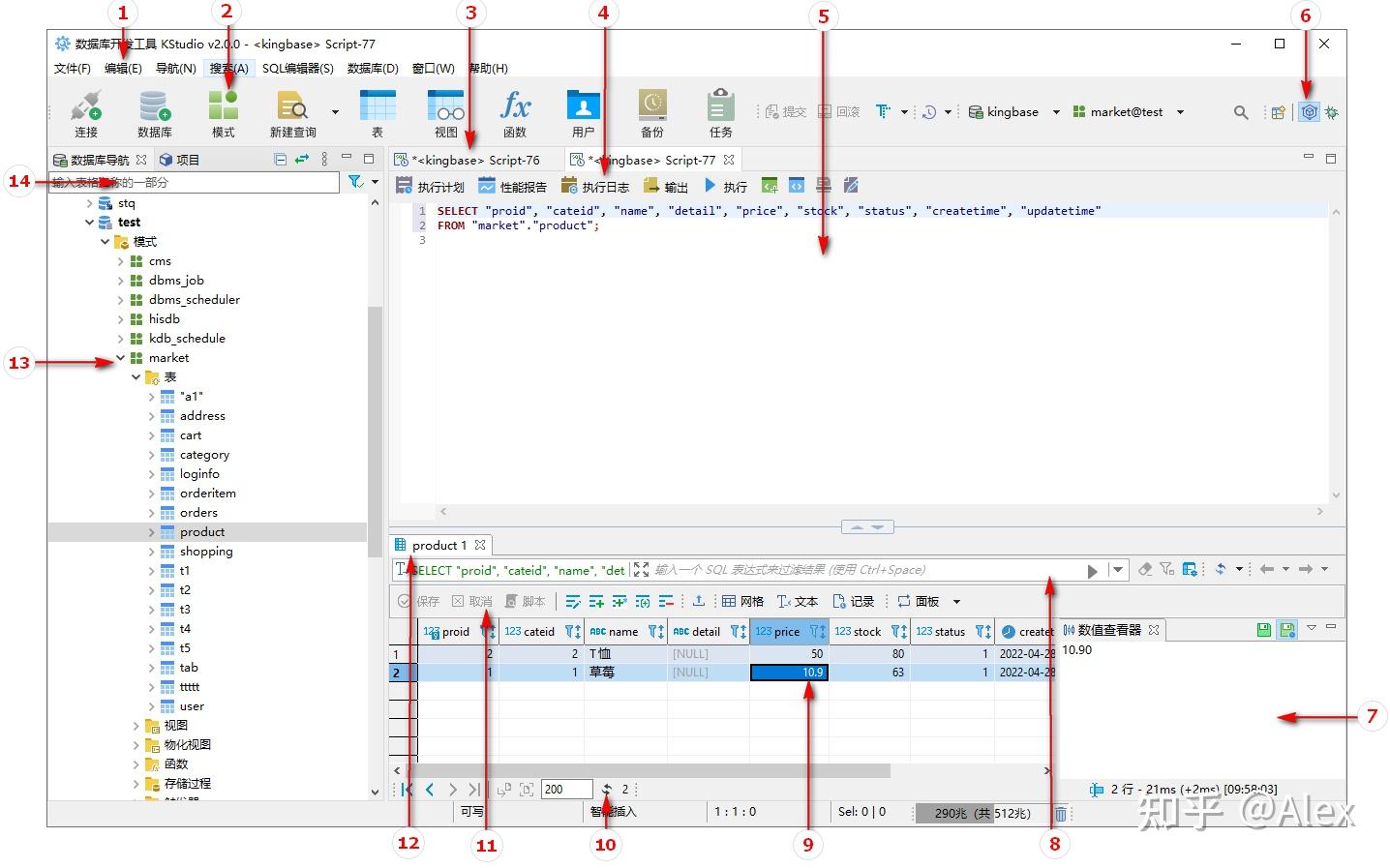This screenshot has height=868, width=1390.
Task: Expand the 视图 tree node
Action: point(137,724)
